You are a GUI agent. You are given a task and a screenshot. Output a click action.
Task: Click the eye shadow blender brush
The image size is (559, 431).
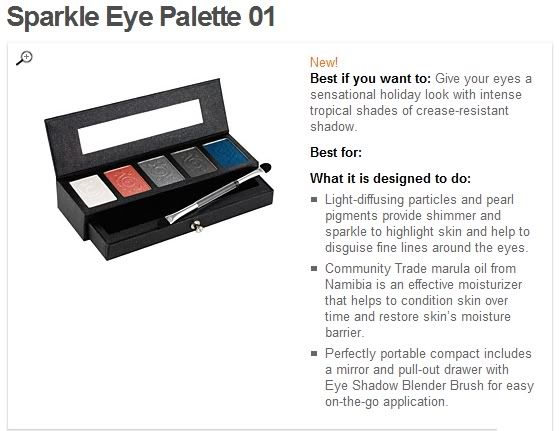(x=219, y=193)
